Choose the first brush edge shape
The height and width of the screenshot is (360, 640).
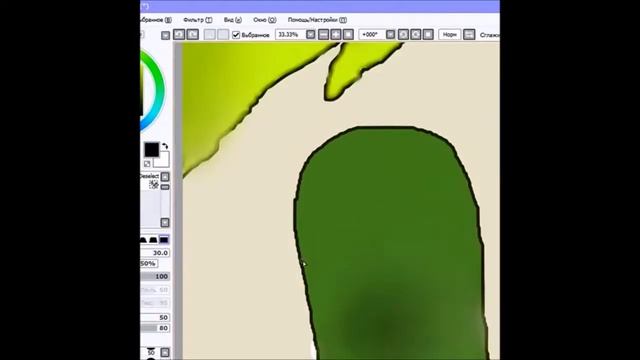(143, 240)
